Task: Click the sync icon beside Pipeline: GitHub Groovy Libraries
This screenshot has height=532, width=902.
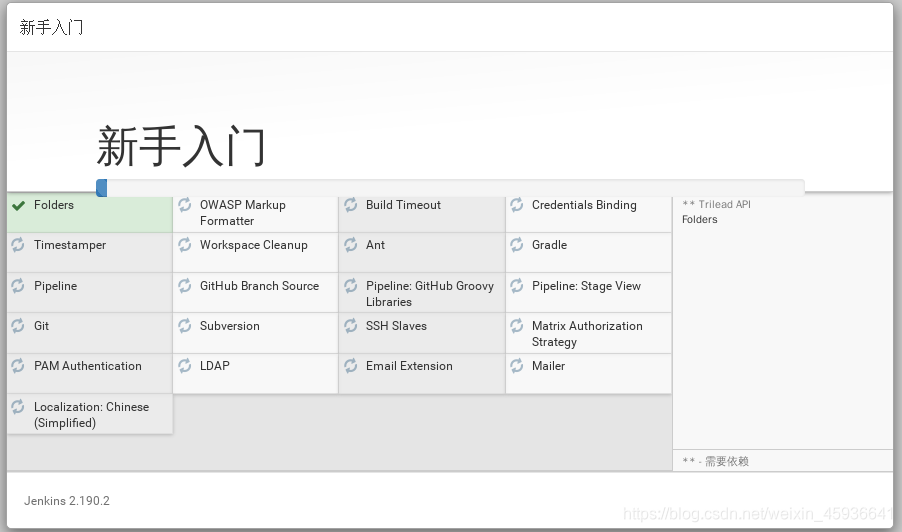Action: 351,286
